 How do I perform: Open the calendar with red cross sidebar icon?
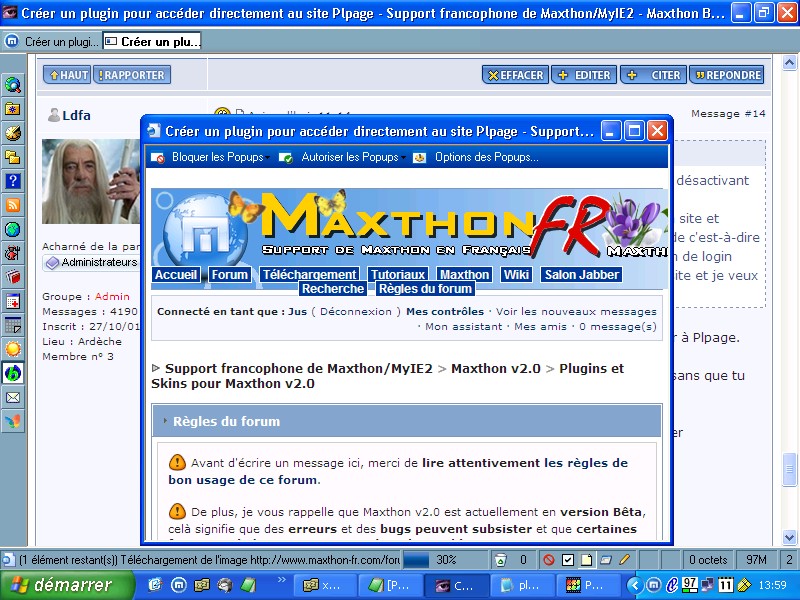pyautogui.click(x=13, y=301)
